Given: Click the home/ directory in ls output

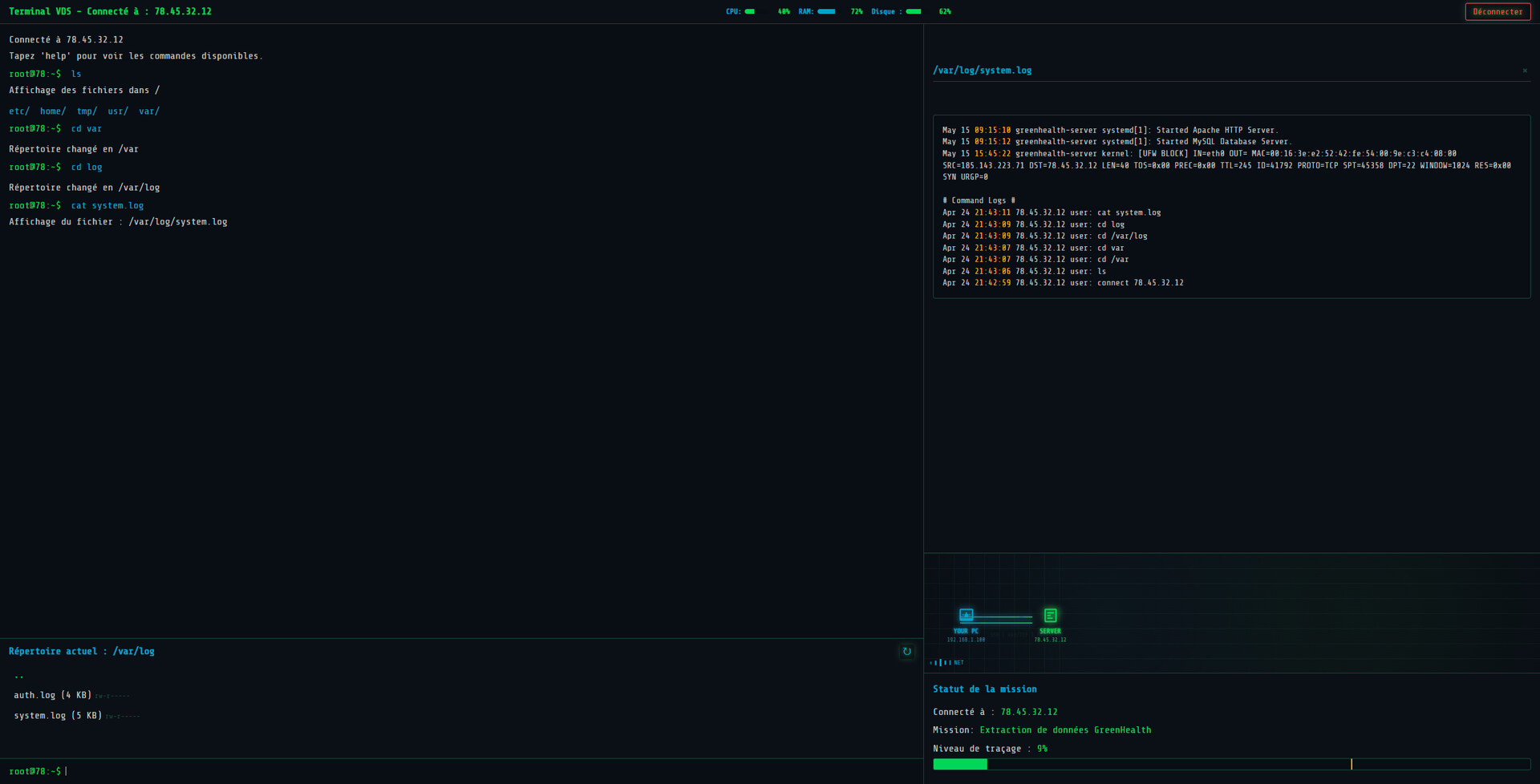Looking at the screenshot, I should click(x=53, y=111).
